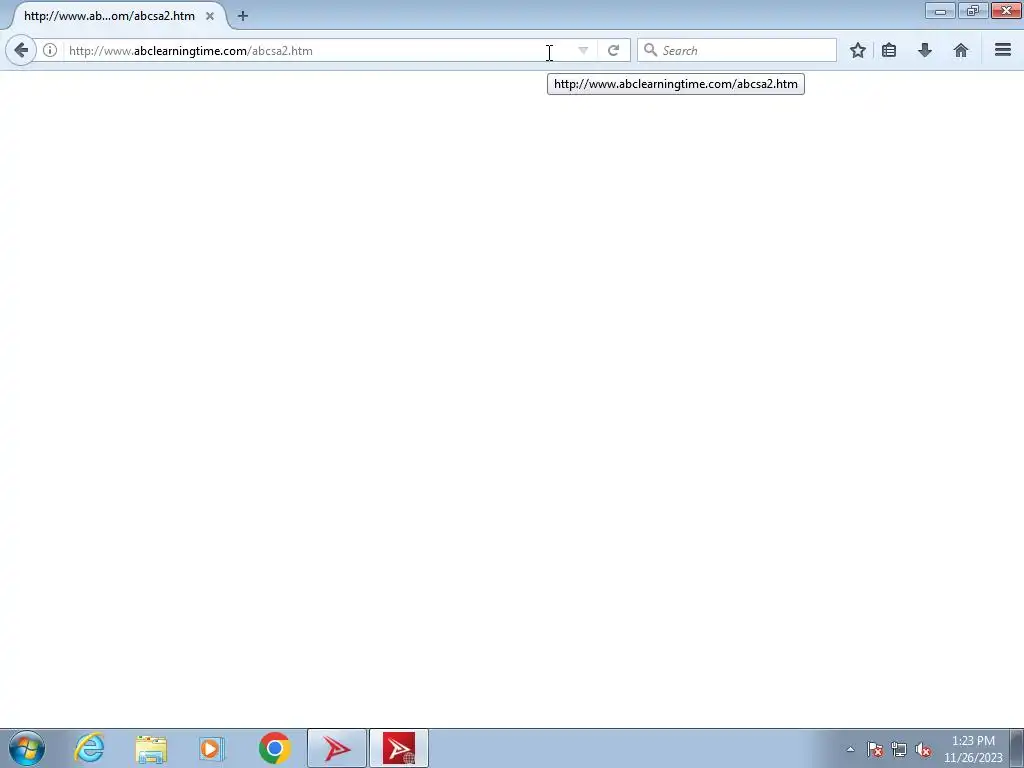Open the Firefox hamburger menu

[x=1003, y=50]
